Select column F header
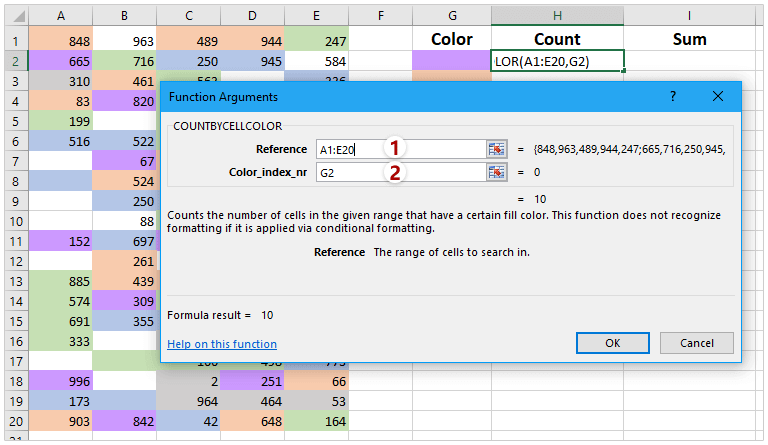This screenshot has height=445, width=768. 381,16
